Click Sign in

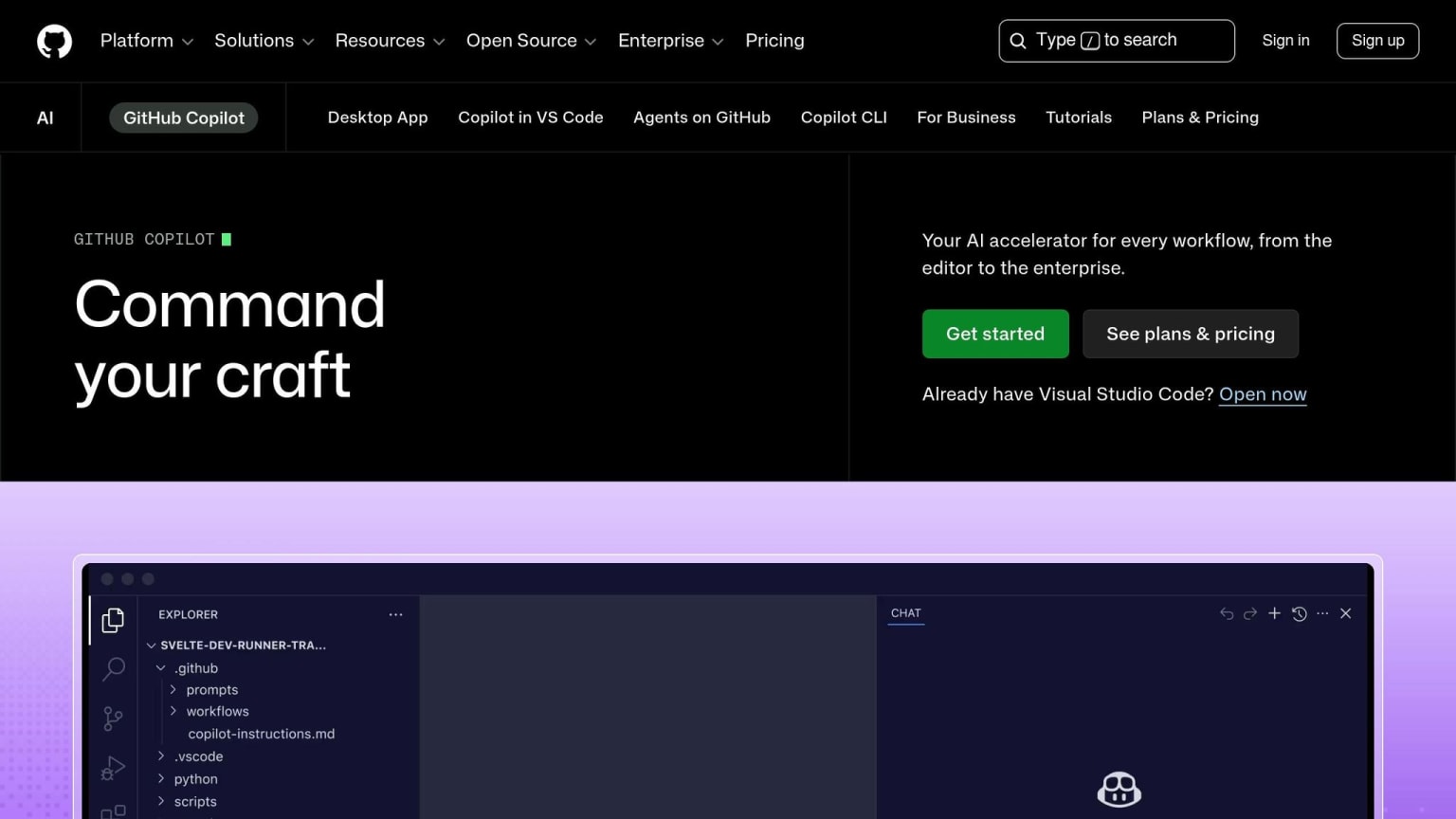(x=1285, y=41)
